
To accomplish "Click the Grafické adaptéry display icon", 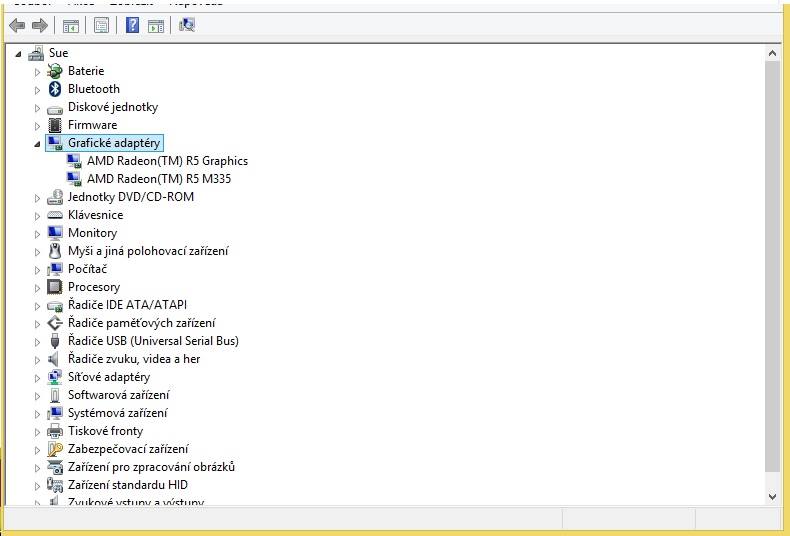I will [54, 143].
